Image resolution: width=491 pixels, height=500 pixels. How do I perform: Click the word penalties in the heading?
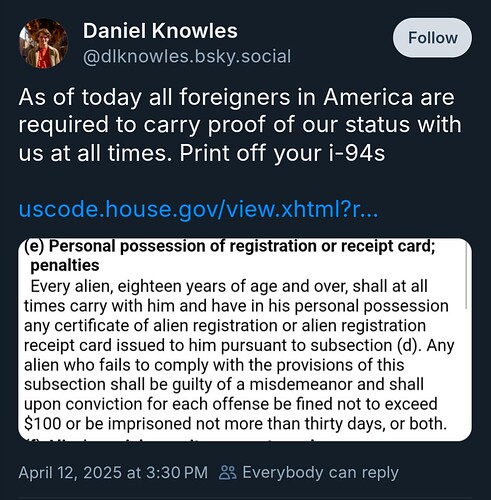pyautogui.click(x=65, y=266)
